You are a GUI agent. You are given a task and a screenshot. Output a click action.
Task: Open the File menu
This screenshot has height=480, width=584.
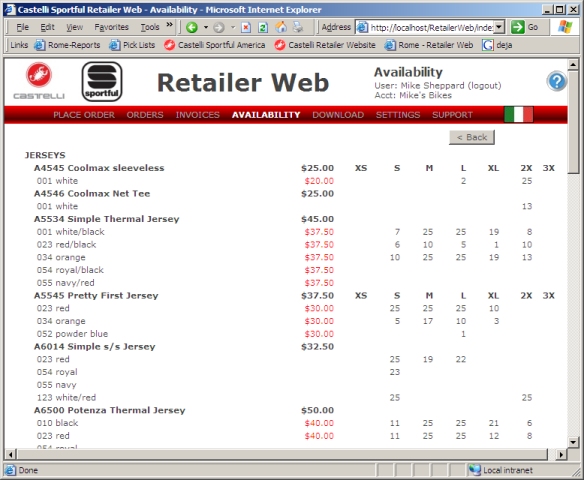pos(22,27)
